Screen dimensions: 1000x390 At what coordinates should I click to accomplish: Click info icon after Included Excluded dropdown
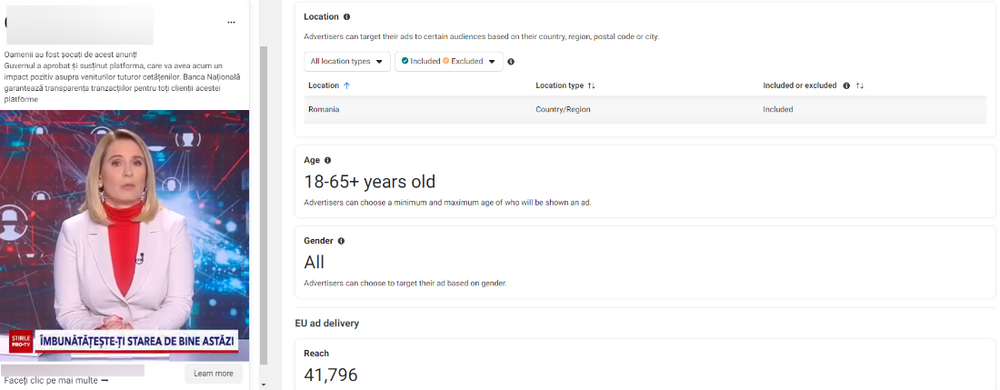[x=511, y=62]
